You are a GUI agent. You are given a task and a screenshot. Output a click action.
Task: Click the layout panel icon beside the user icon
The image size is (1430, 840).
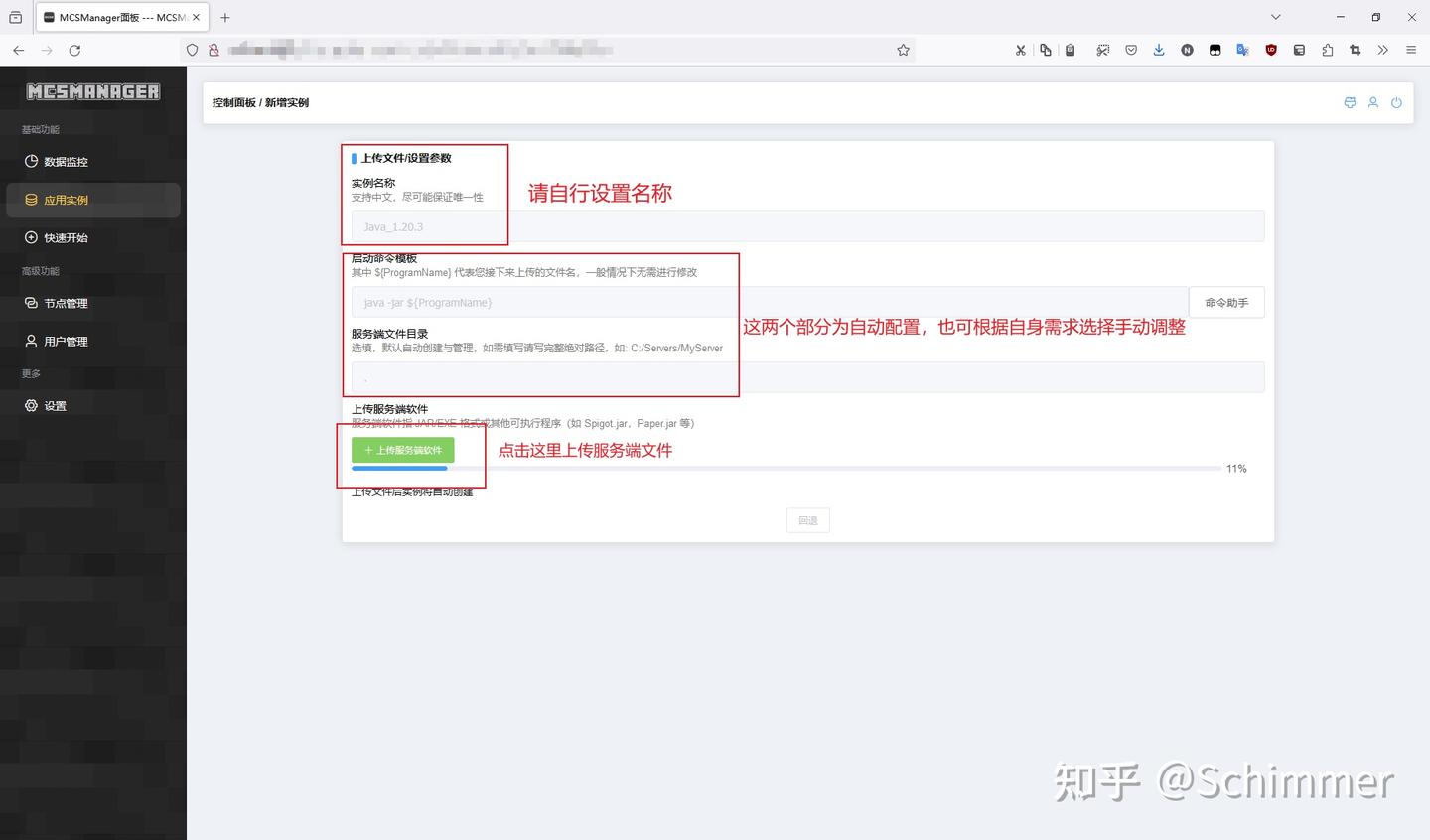pyautogui.click(x=1349, y=102)
